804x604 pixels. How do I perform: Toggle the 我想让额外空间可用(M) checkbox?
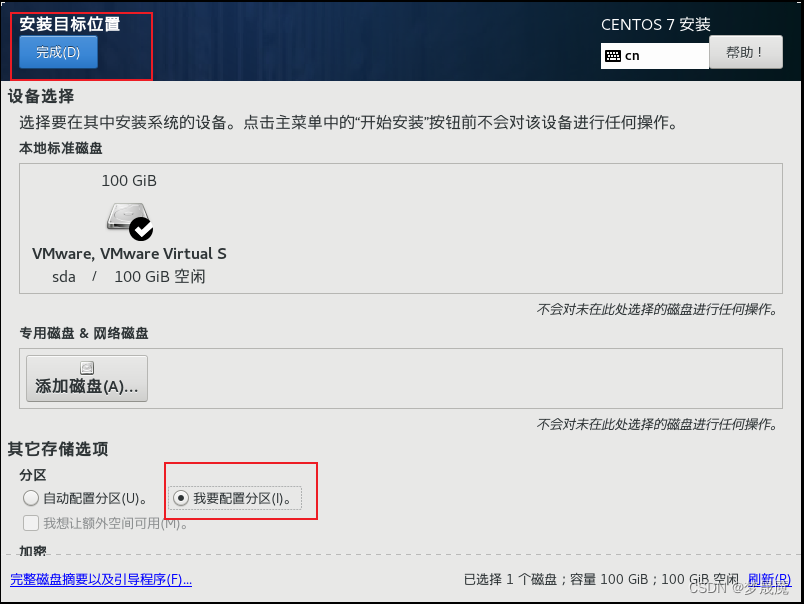pyautogui.click(x=31, y=523)
